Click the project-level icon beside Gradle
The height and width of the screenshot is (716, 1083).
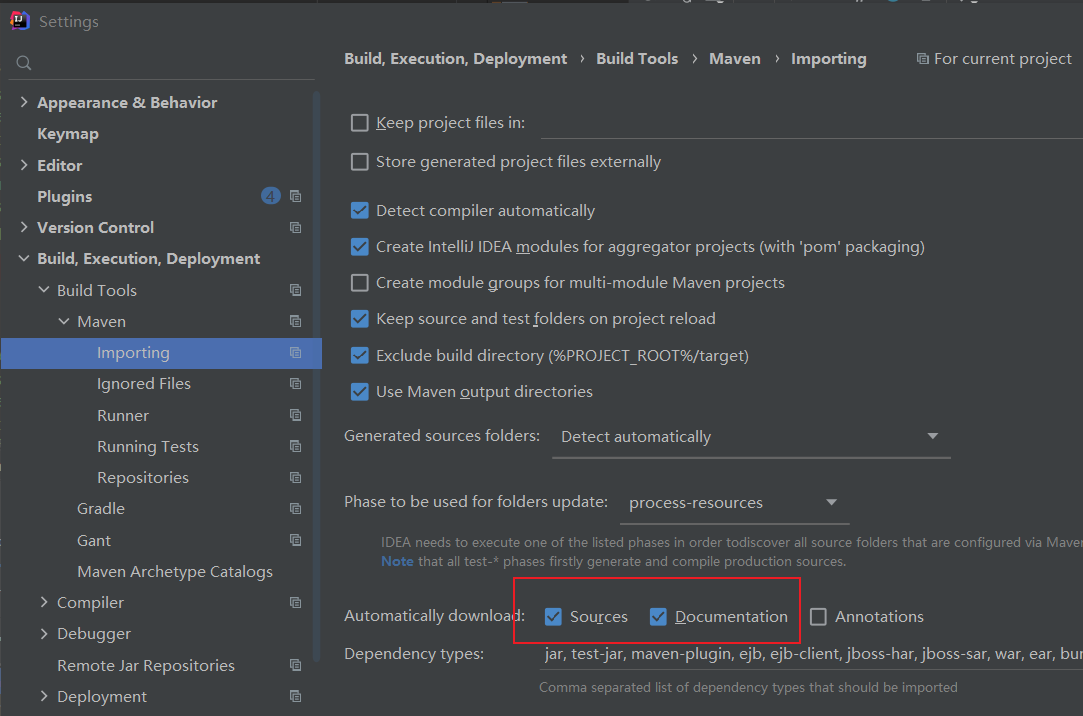[x=295, y=509]
